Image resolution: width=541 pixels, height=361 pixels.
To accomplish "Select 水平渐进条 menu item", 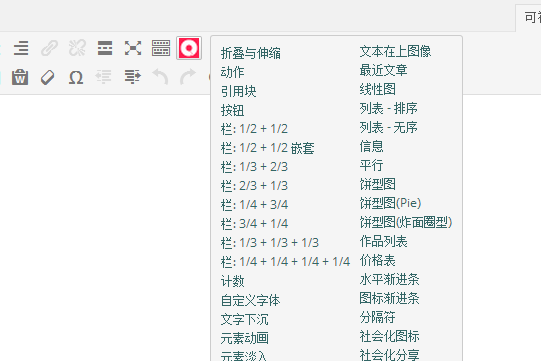I will point(389,279).
